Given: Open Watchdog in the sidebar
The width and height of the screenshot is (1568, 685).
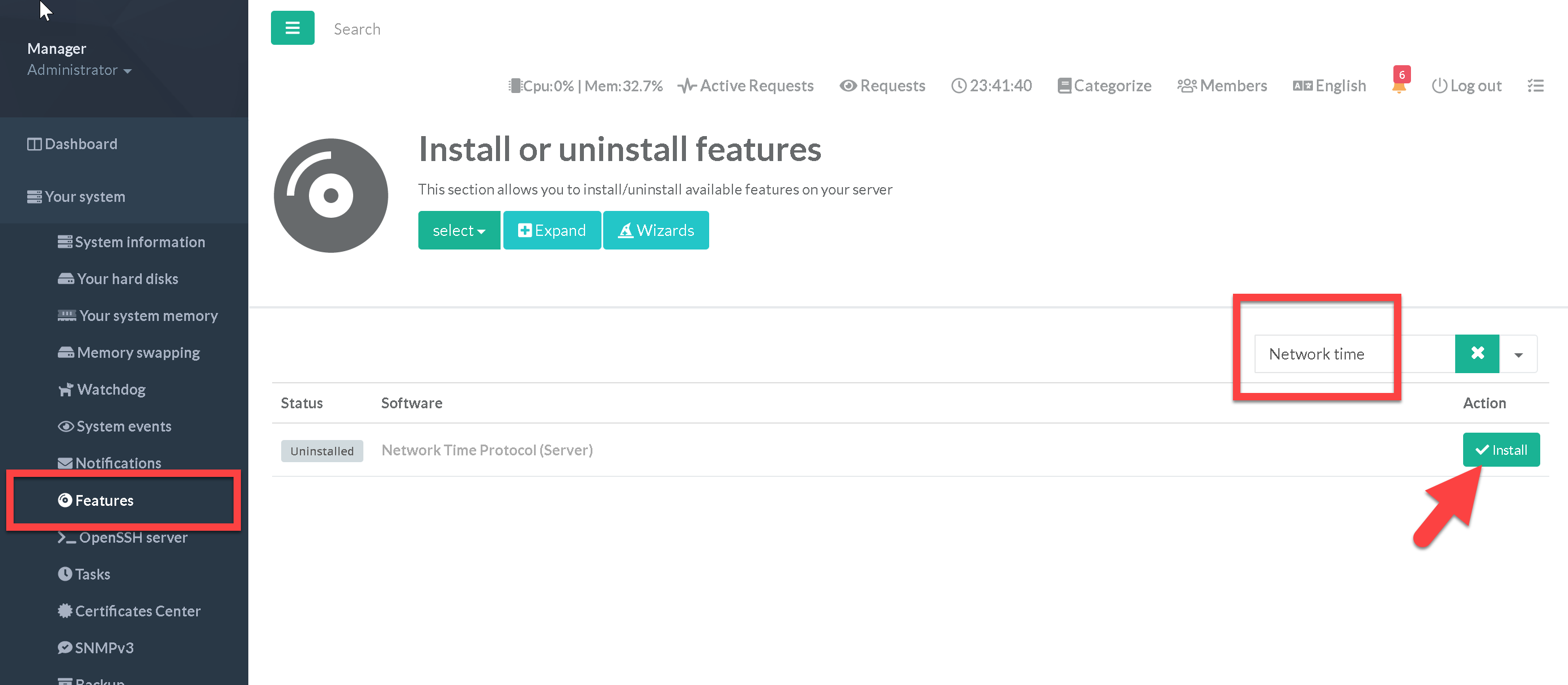Looking at the screenshot, I should (x=111, y=390).
